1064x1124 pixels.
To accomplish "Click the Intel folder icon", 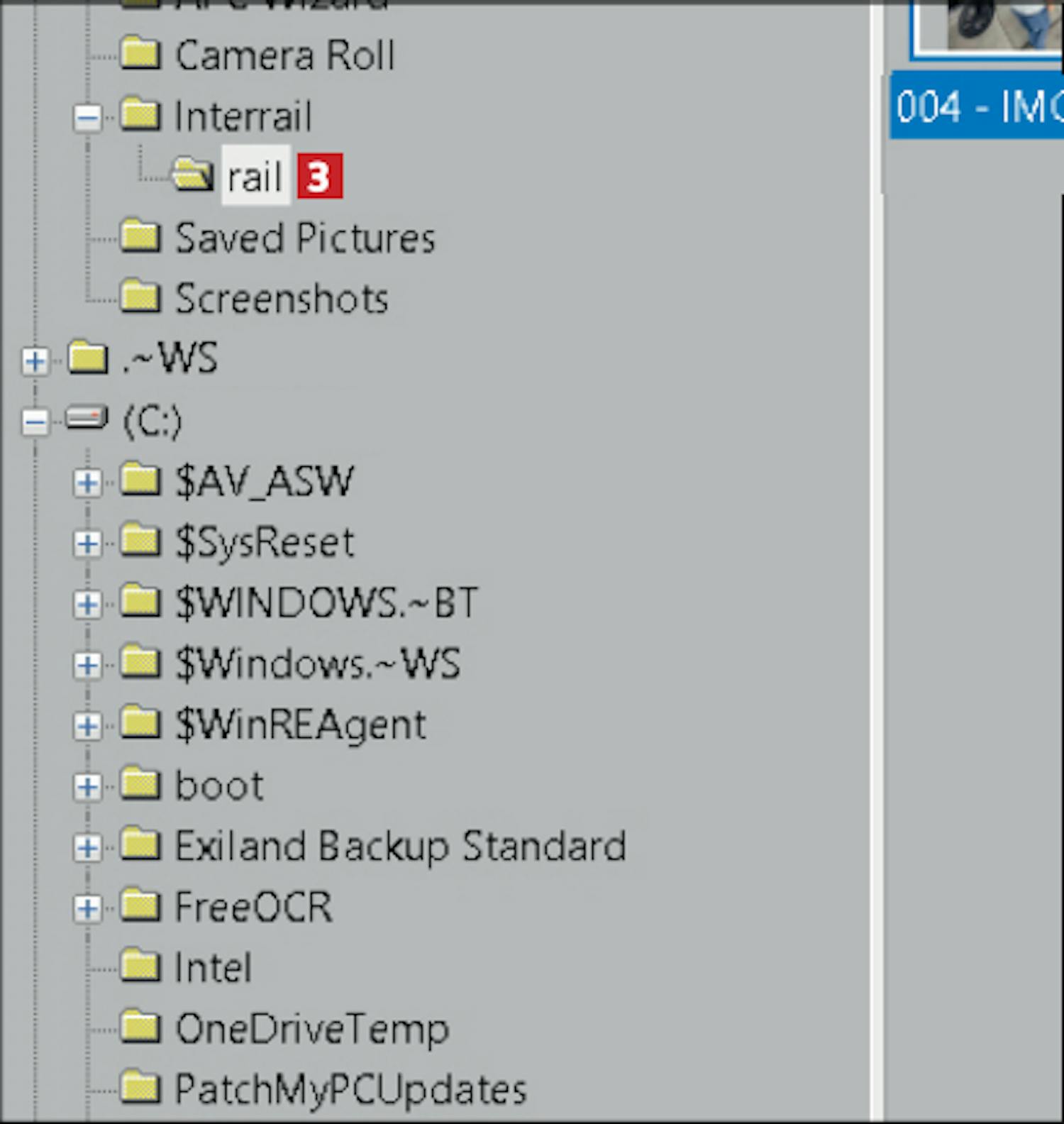I will [x=140, y=966].
